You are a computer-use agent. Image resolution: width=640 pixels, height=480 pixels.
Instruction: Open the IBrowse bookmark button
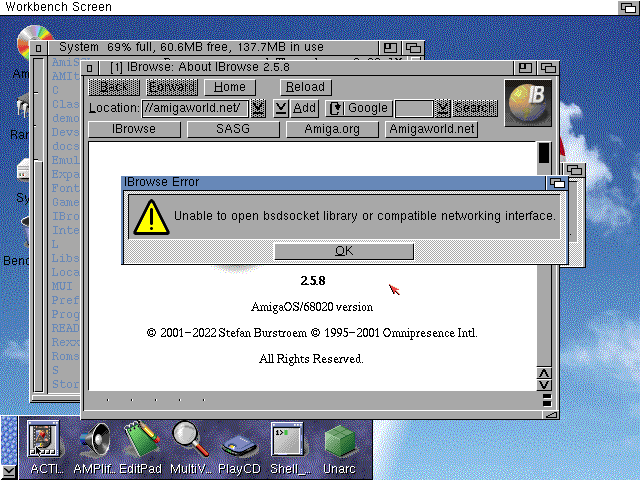[x=134, y=129]
